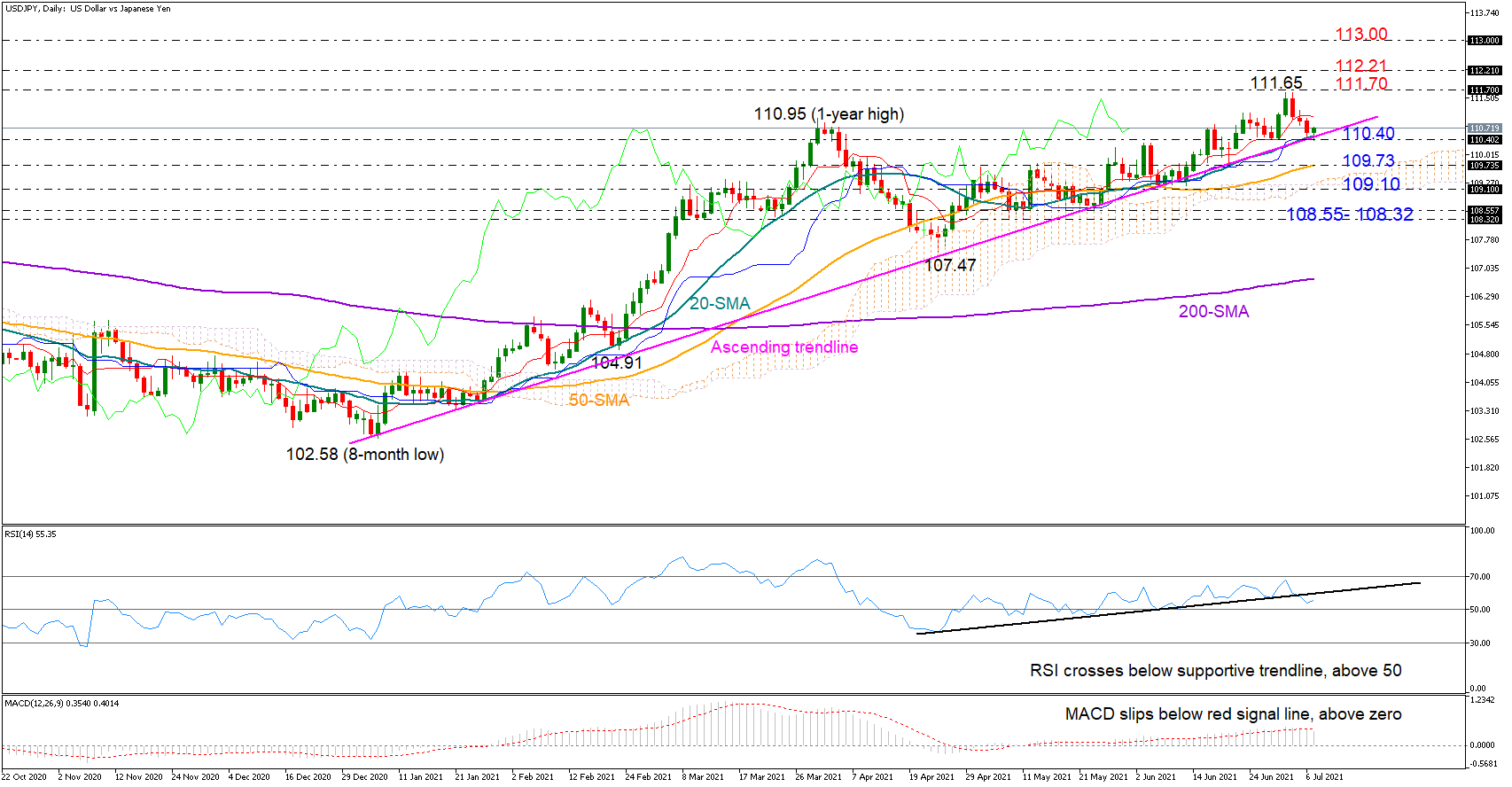Image resolution: width=1512 pixels, height=787 pixels.
Task: Click the 16 Dec 2020 date on time axis
Action: [308, 777]
